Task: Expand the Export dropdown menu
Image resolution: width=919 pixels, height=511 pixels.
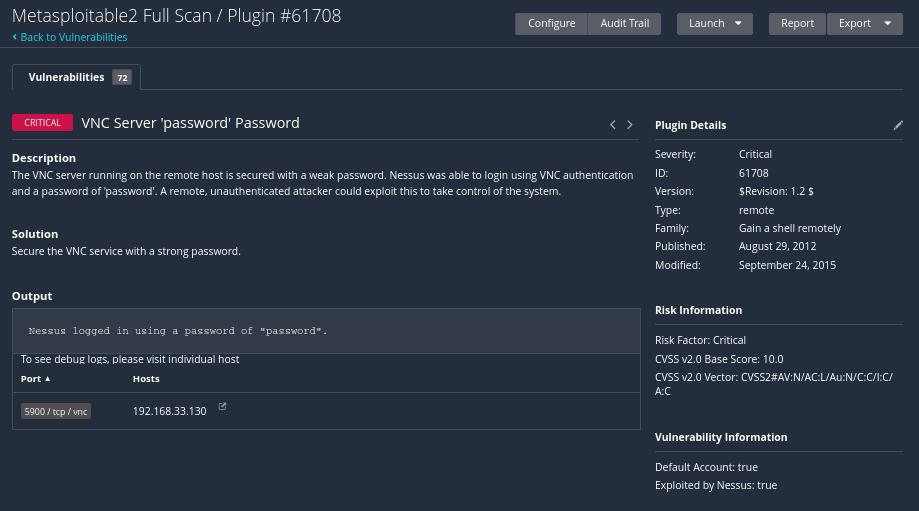Action: point(864,24)
